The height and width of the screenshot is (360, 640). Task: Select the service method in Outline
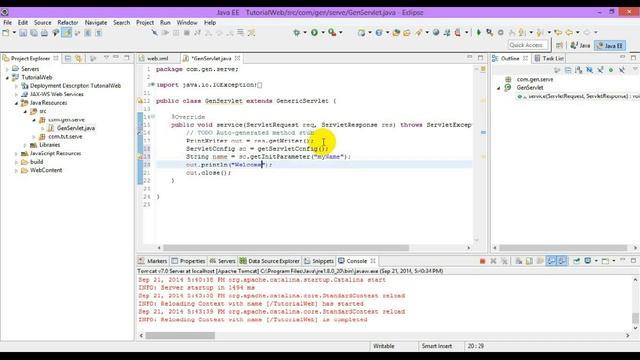578,96
